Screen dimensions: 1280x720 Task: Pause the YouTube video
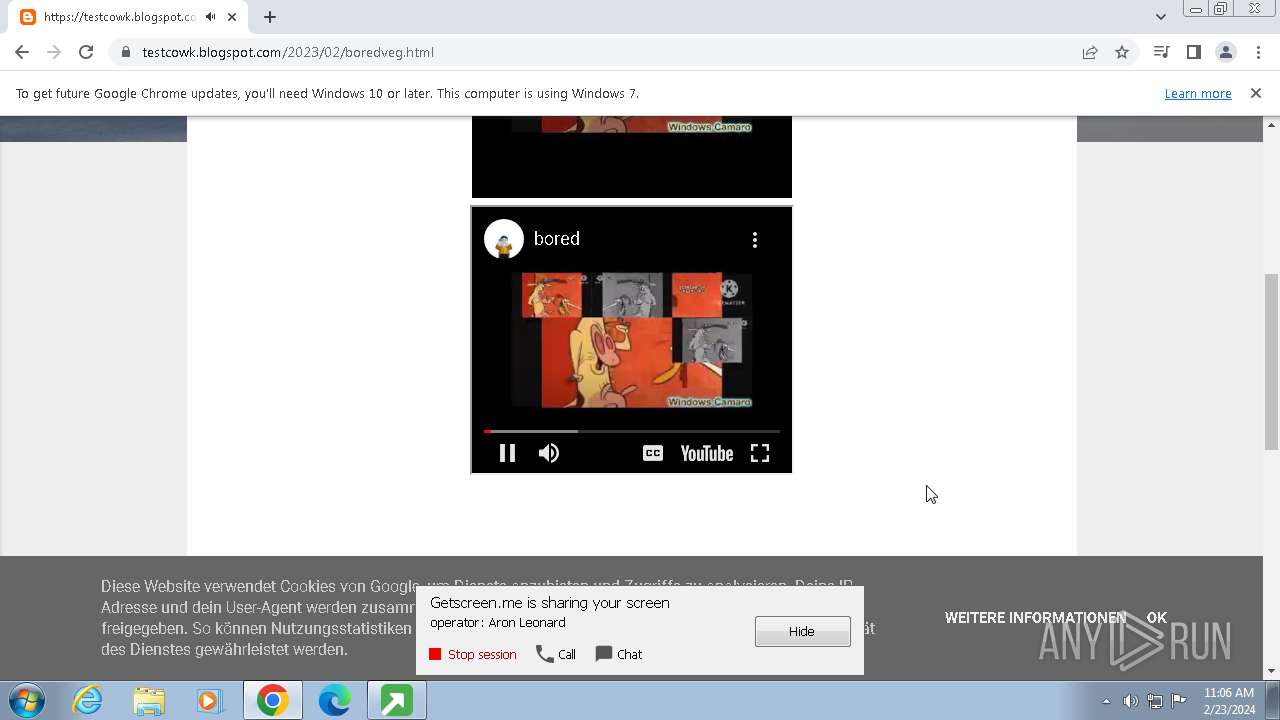coord(507,453)
